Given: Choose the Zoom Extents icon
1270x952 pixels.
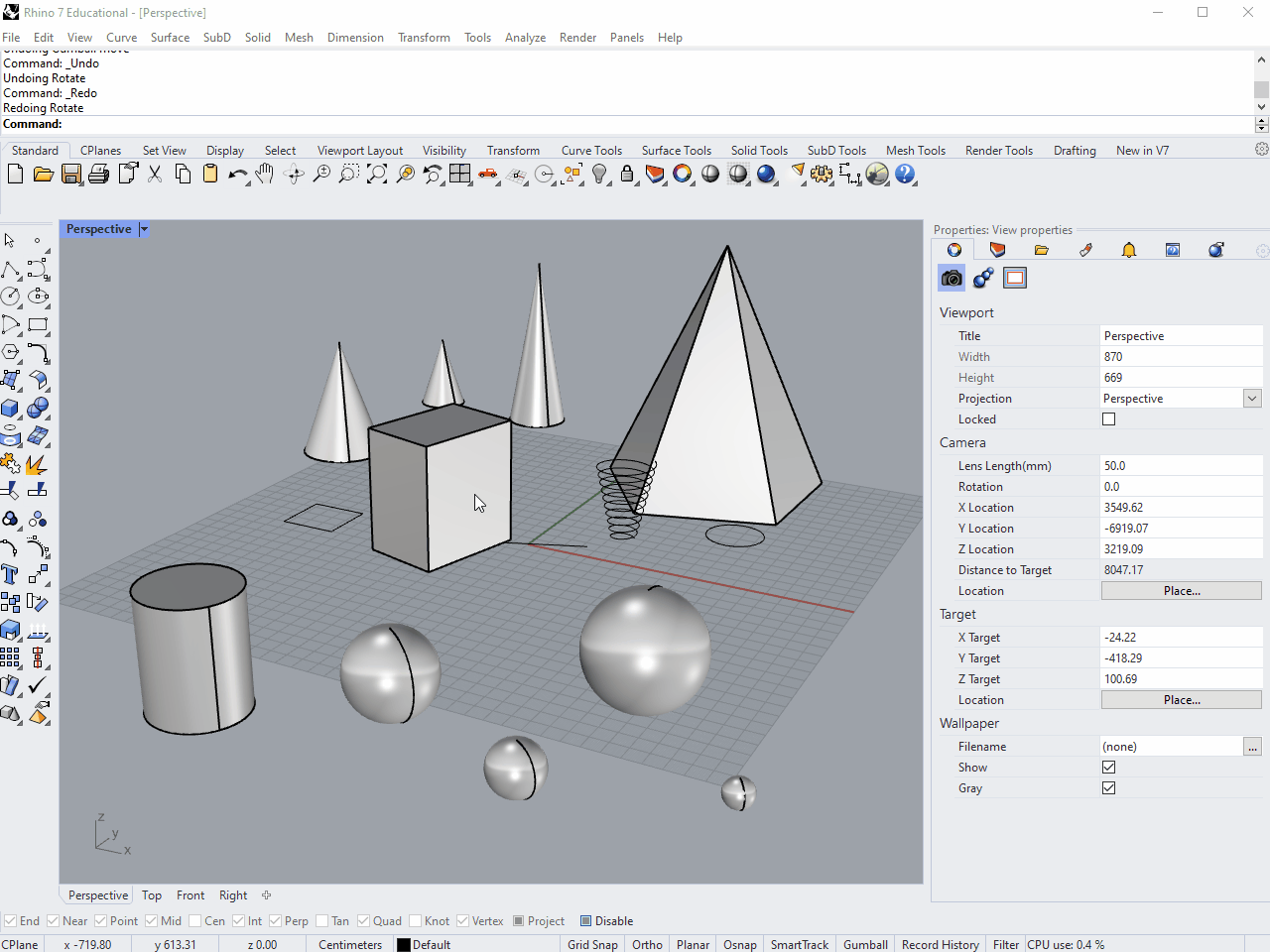Looking at the screenshot, I should pos(377,175).
